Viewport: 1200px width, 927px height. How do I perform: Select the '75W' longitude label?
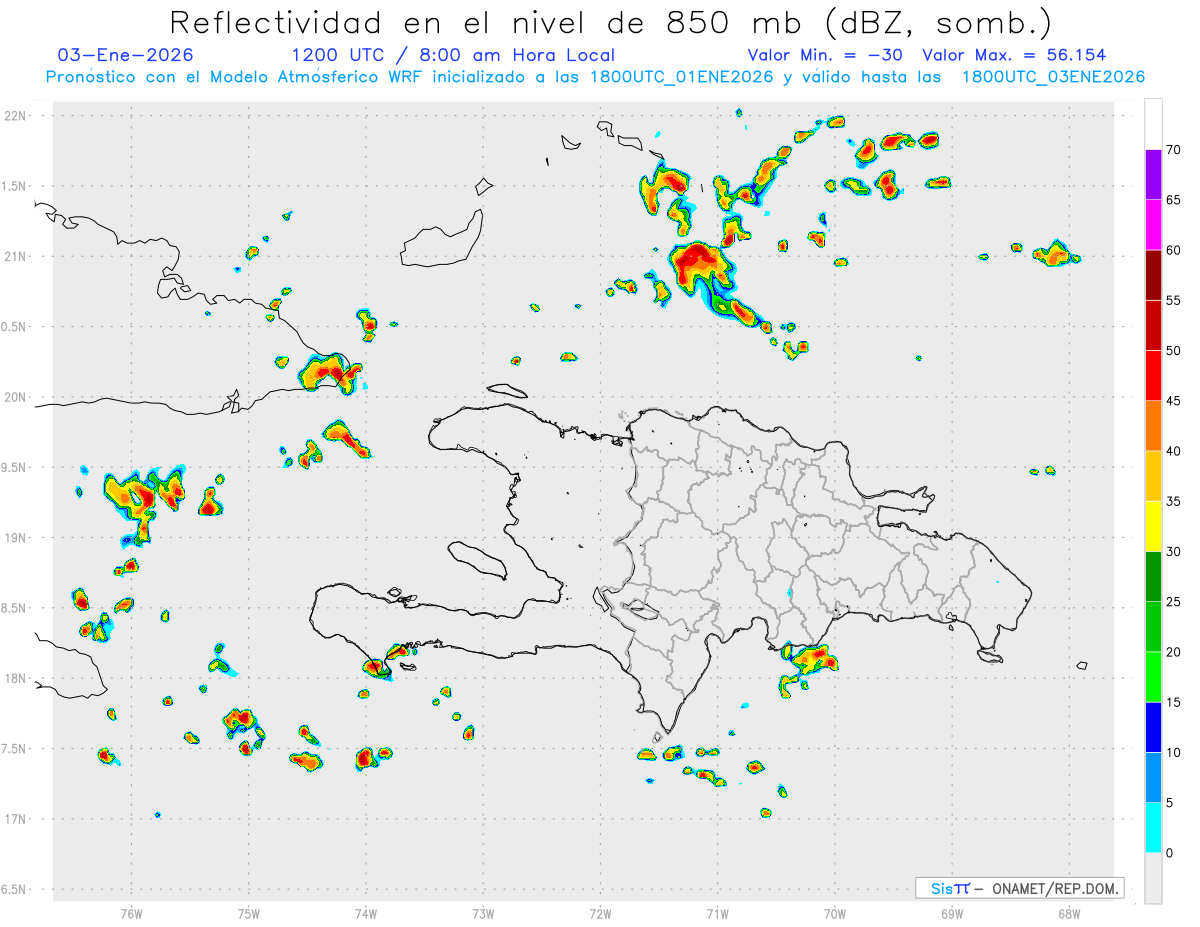[249, 913]
